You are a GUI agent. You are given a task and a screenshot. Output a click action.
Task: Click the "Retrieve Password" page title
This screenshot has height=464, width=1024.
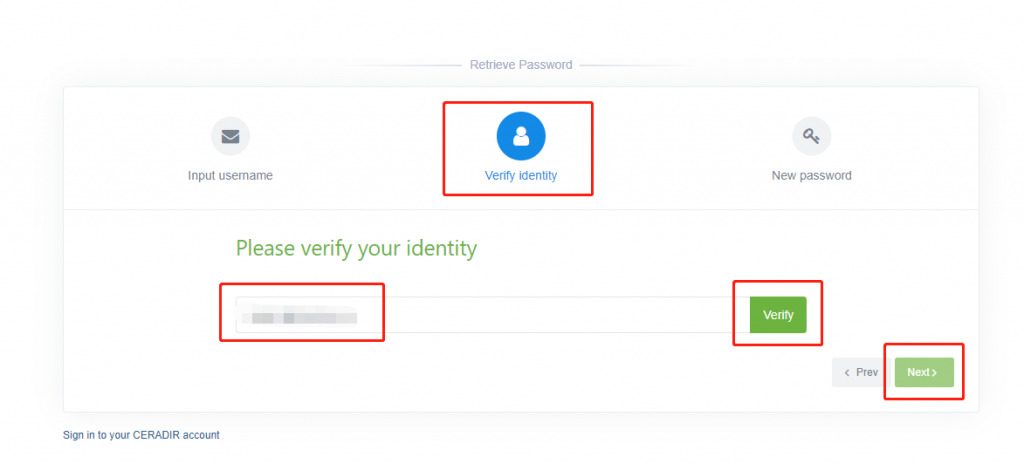520,65
